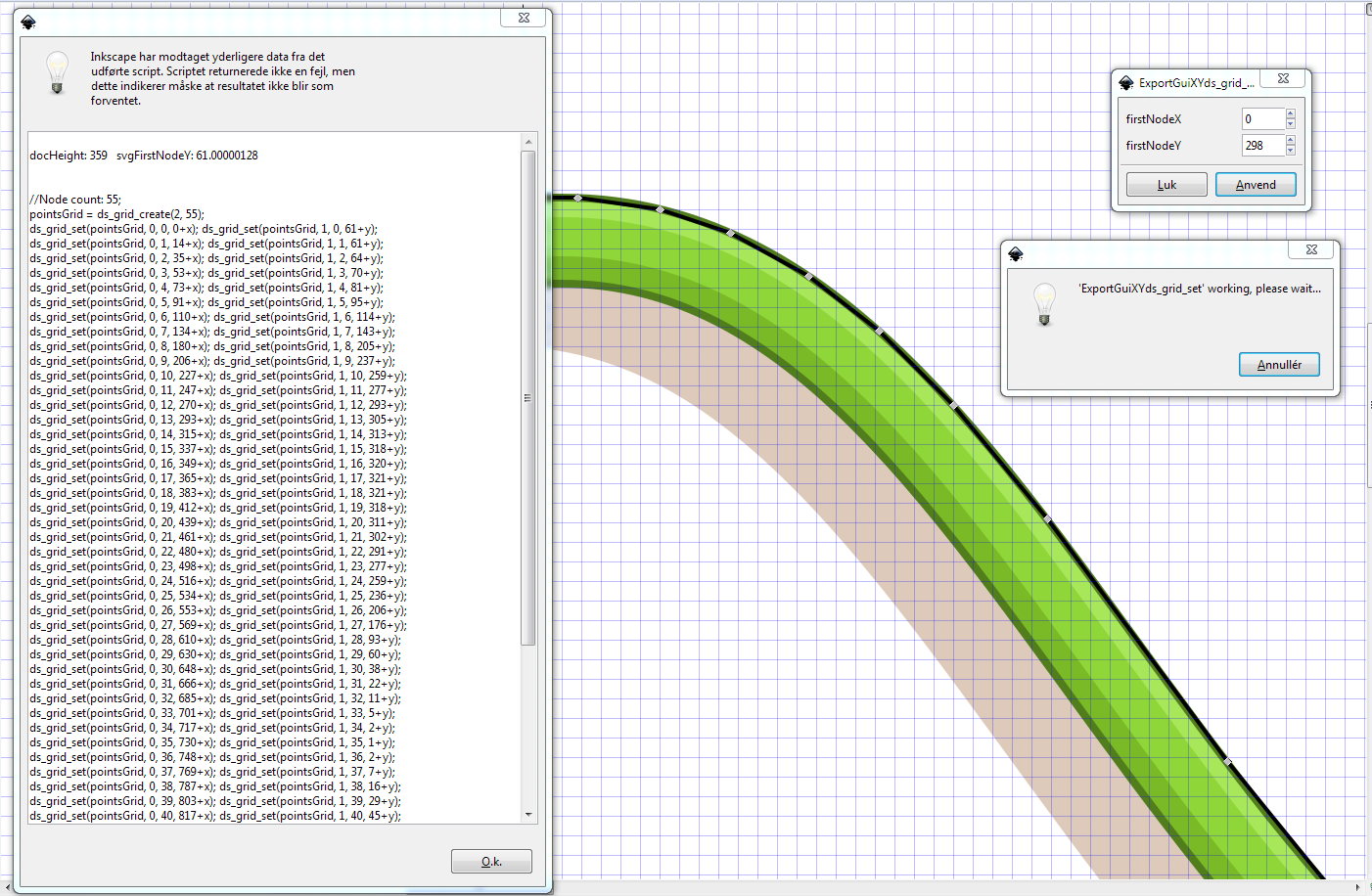Click Inkscape icon in ExportGuiXYds_grid dialog title
This screenshot has width=1372, height=896.
1126,83
